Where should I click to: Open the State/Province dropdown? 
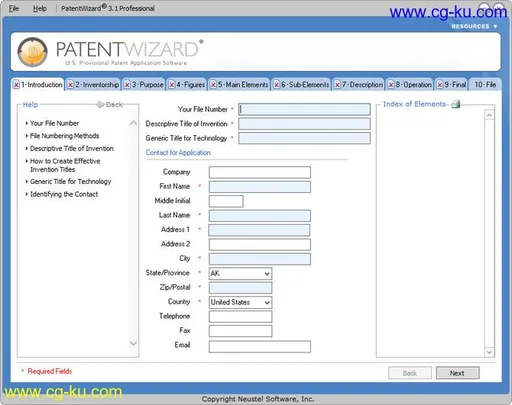tap(240, 273)
